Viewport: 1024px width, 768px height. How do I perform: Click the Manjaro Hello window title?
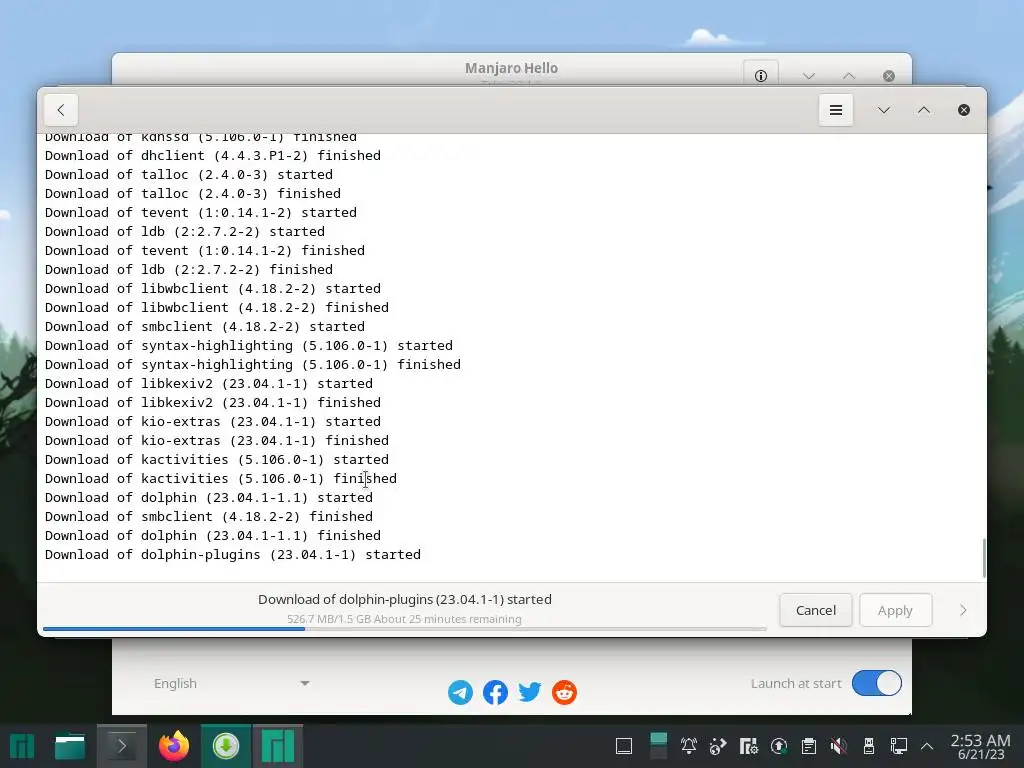coord(511,68)
